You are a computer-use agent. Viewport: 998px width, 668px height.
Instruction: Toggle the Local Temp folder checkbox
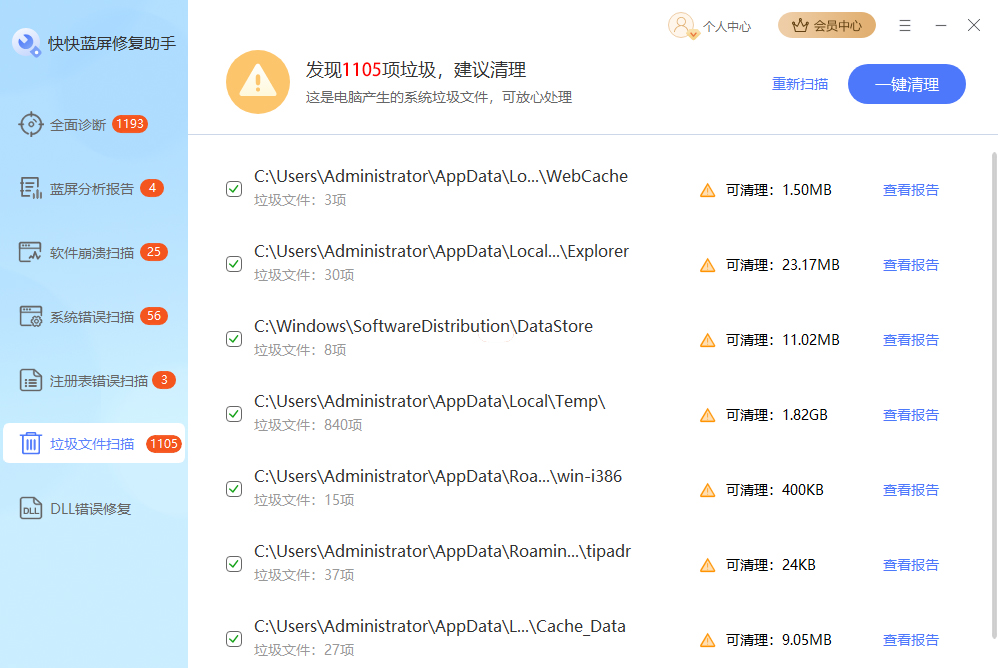pyautogui.click(x=234, y=414)
